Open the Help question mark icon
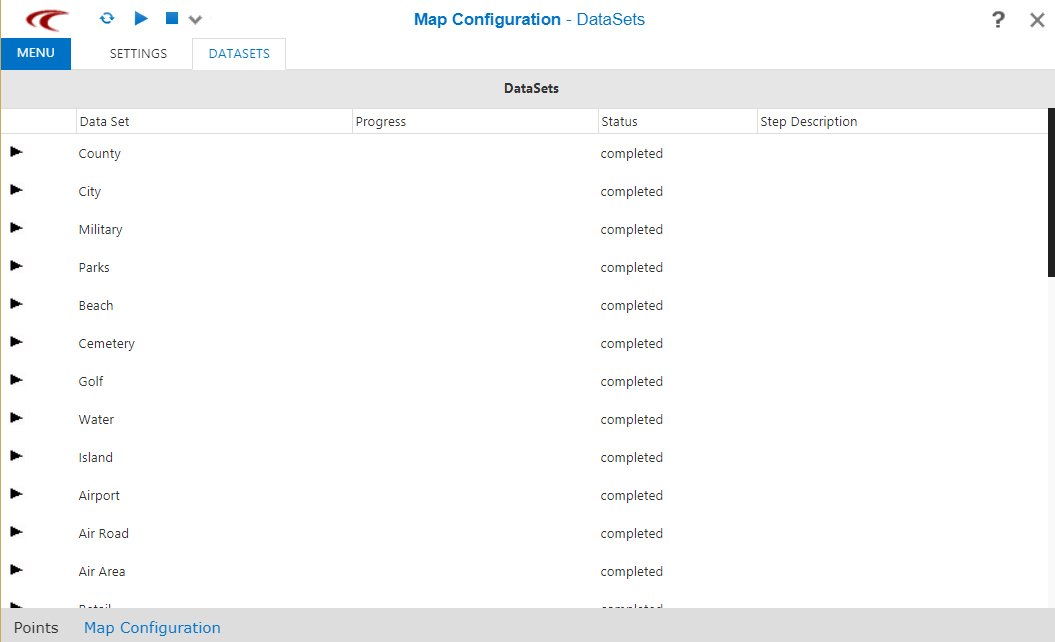The image size is (1055, 642). 998,19
